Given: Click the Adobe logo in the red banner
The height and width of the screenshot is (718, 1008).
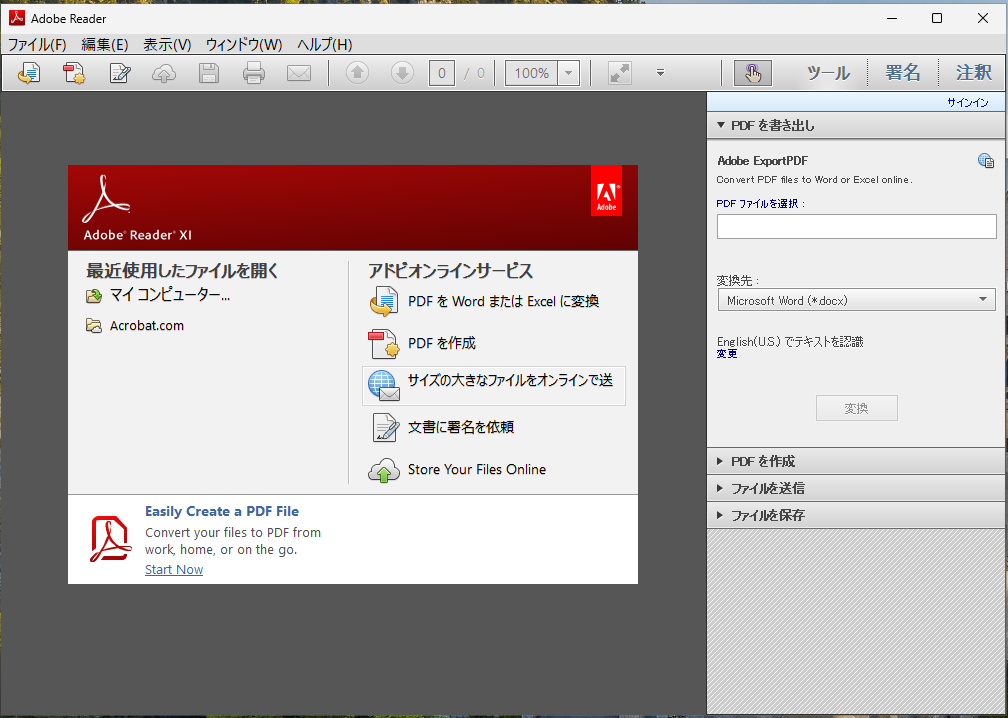Looking at the screenshot, I should coord(606,192).
